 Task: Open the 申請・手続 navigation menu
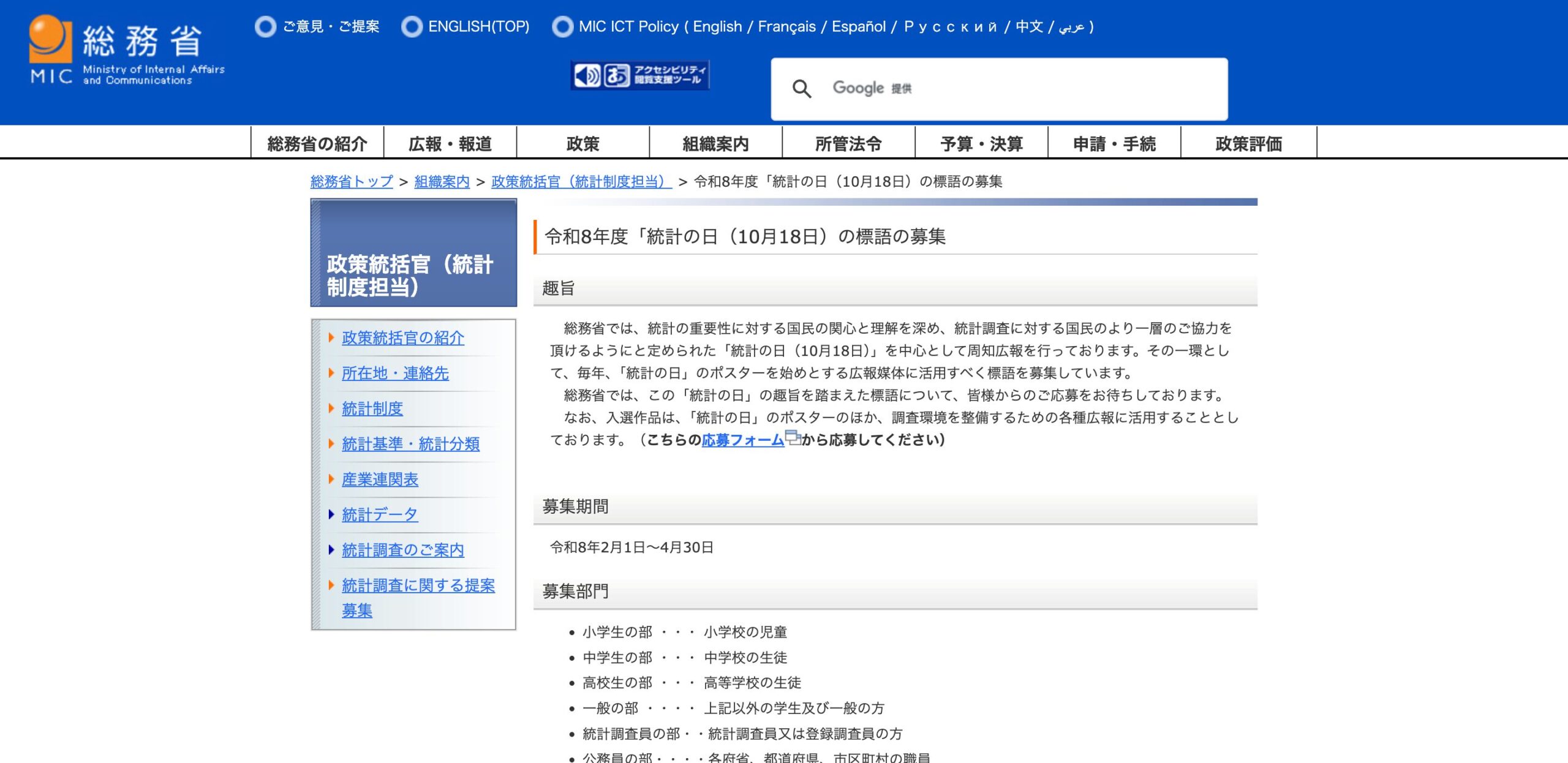click(1114, 144)
